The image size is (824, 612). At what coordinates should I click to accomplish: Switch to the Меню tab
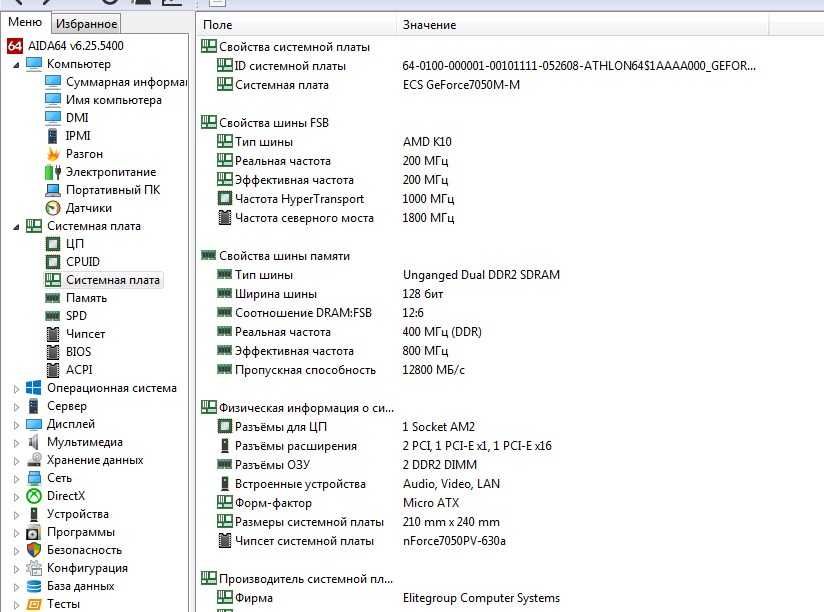pyautogui.click(x=25, y=23)
